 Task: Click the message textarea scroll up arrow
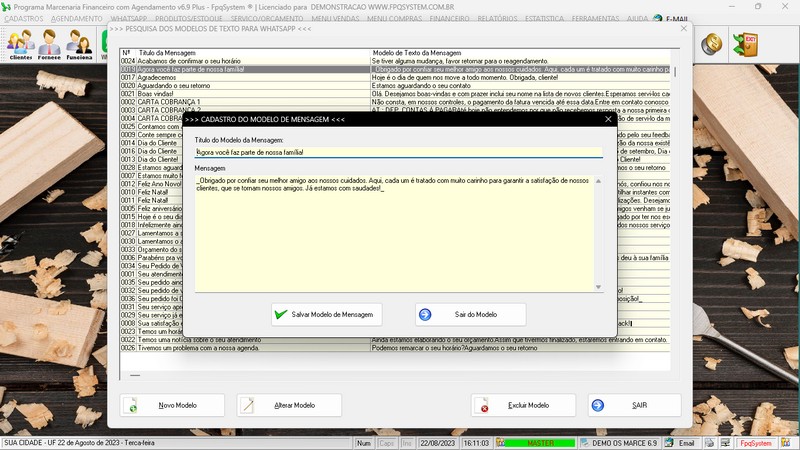coord(598,181)
